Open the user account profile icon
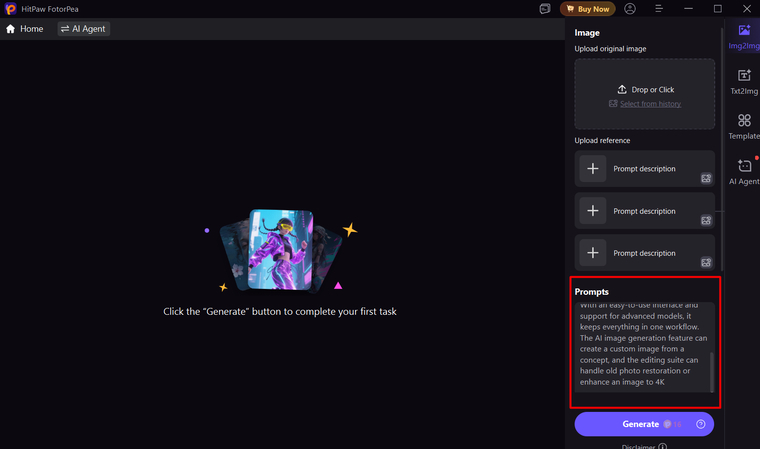The width and height of the screenshot is (760, 449). click(x=630, y=9)
